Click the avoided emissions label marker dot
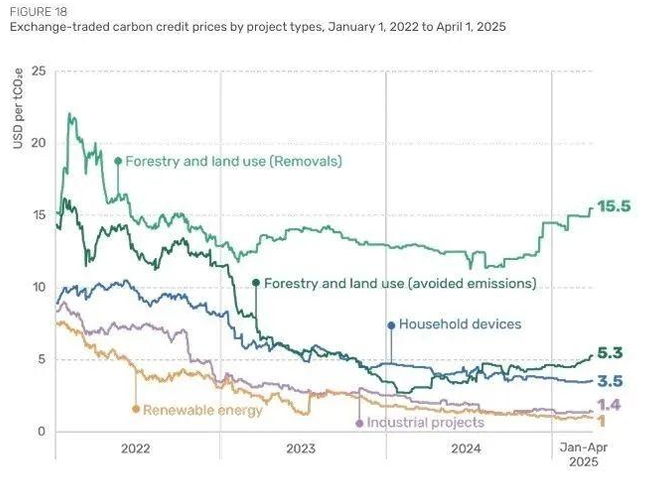654x483 pixels. [256, 283]
